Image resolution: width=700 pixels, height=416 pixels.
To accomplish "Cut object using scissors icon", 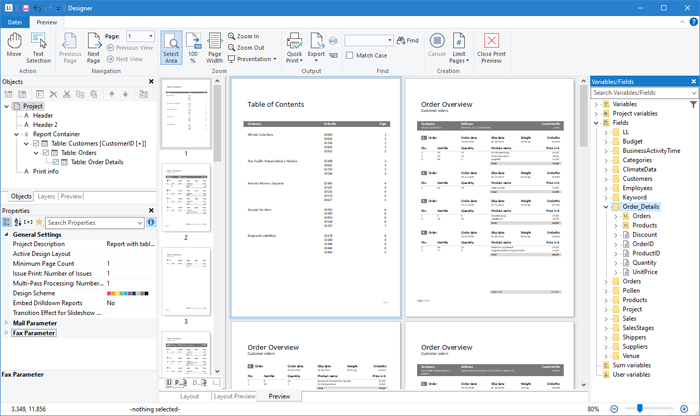I will [x=67, y=94].
